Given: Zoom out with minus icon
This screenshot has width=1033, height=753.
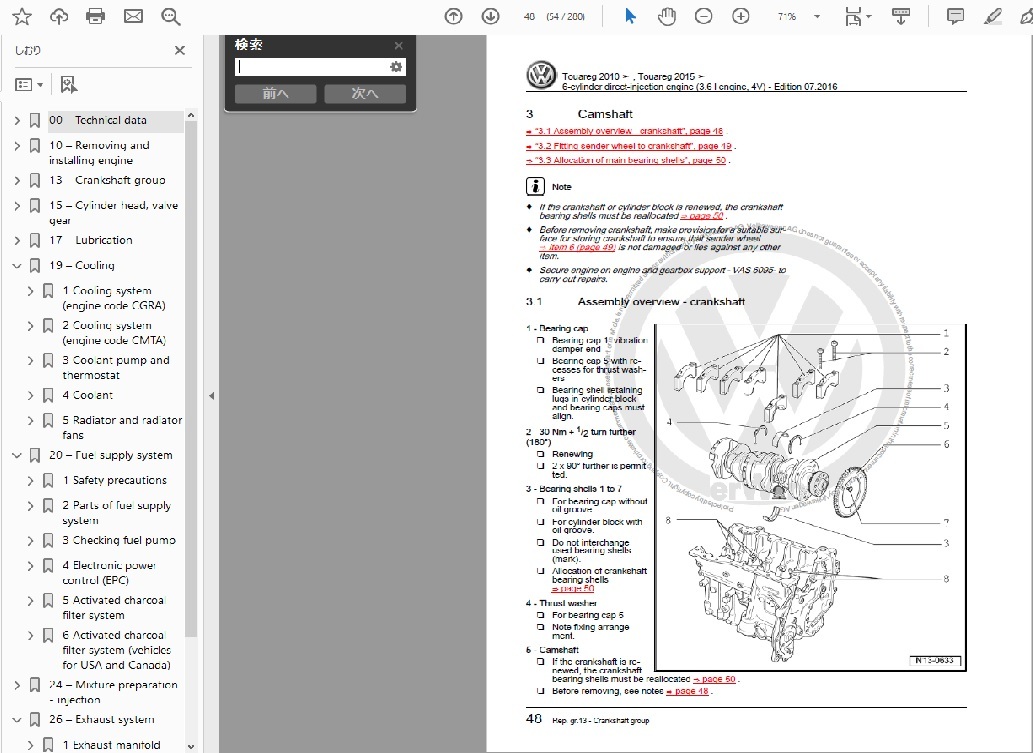Looking at the screenshot, I should (704, 16).
